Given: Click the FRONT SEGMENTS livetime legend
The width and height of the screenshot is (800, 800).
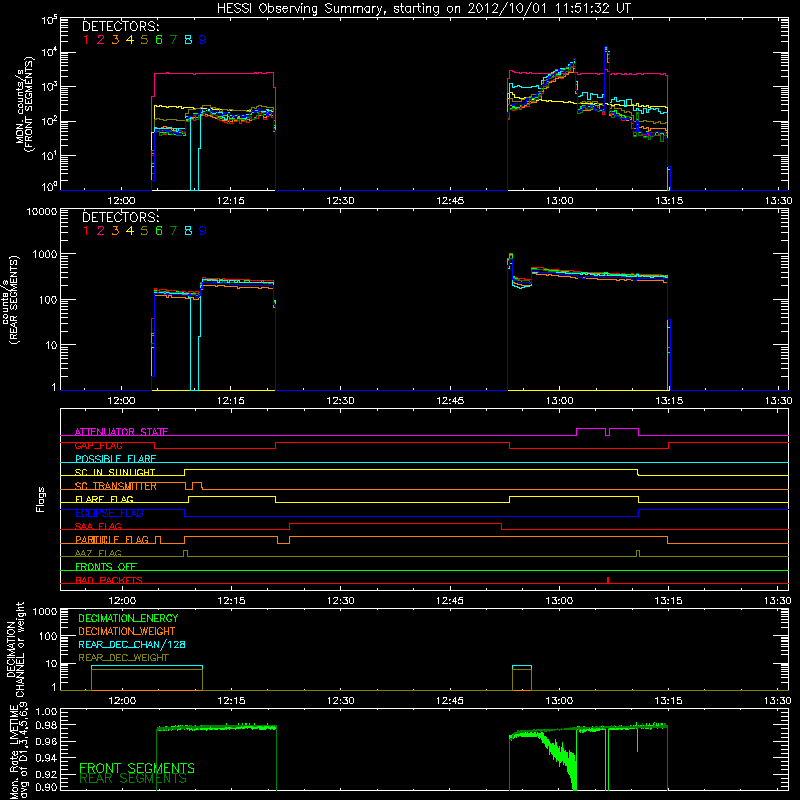Looking at the screenshot, I should [137, 768].
